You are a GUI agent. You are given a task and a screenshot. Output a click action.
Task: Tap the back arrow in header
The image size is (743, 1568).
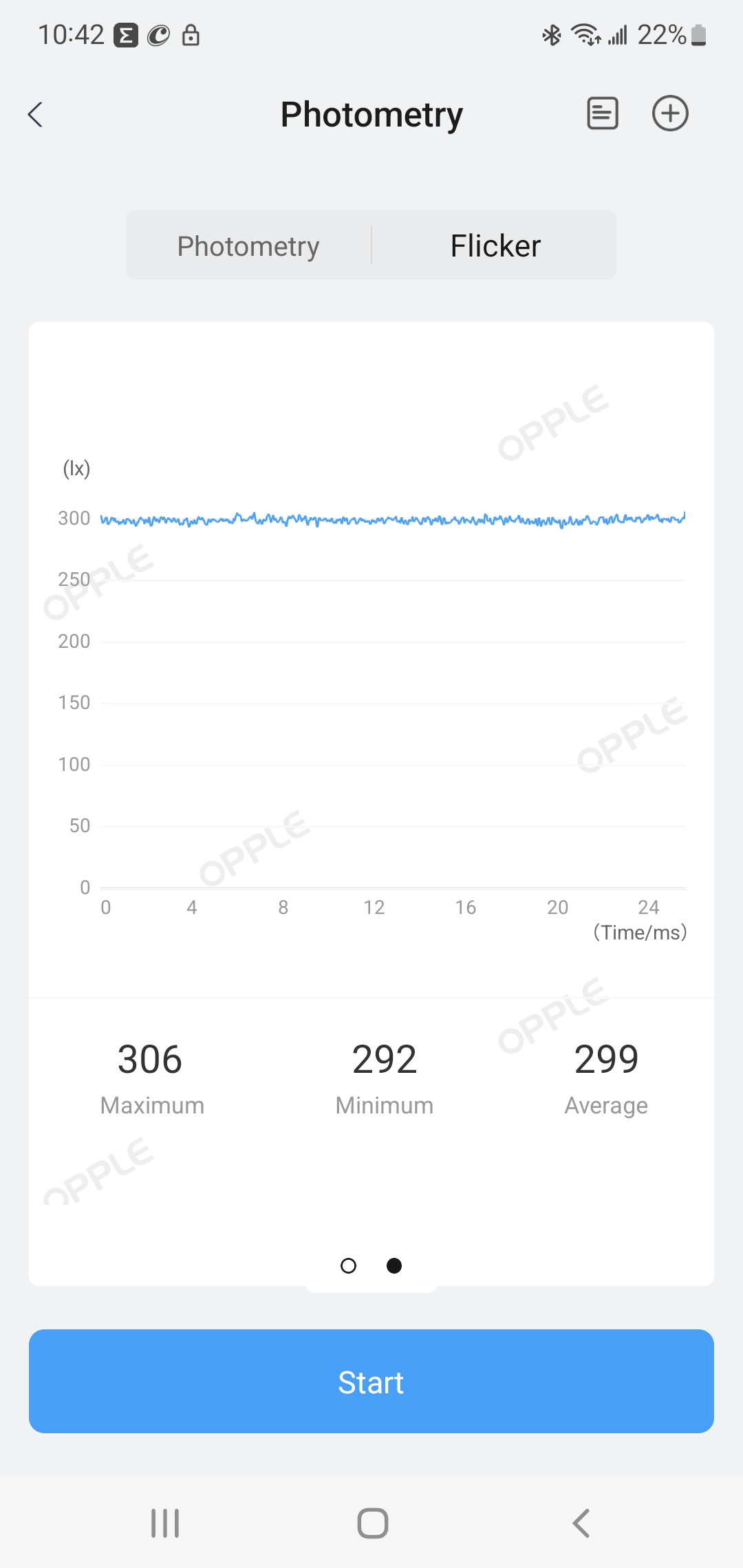click(x=36, y=114)
